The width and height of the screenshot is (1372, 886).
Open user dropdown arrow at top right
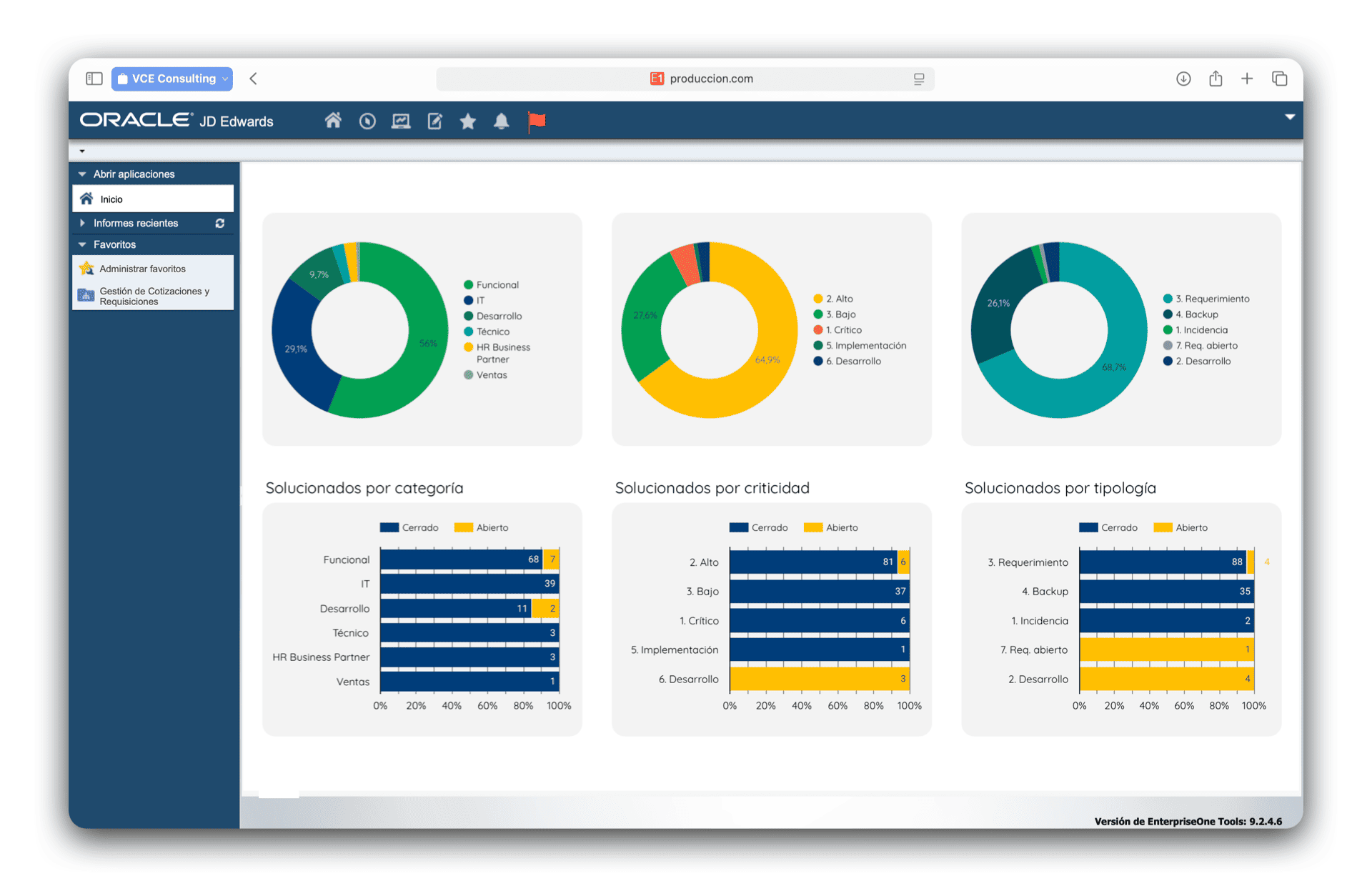coord(1289,117)
